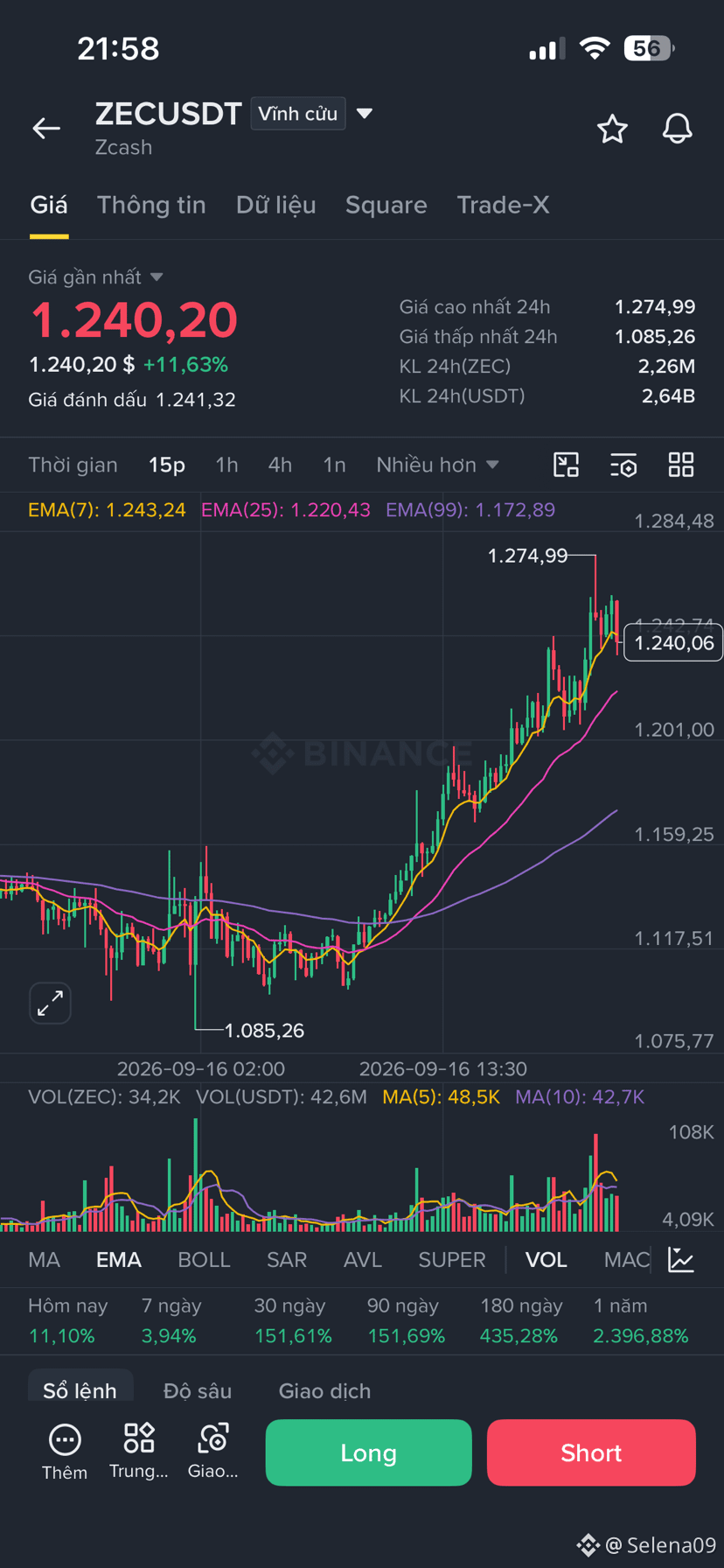Image resolution: width=724 pixels, height=1568 pixels.
Task: Enable the BOLL indicator
Action: tap(204, 1259)
